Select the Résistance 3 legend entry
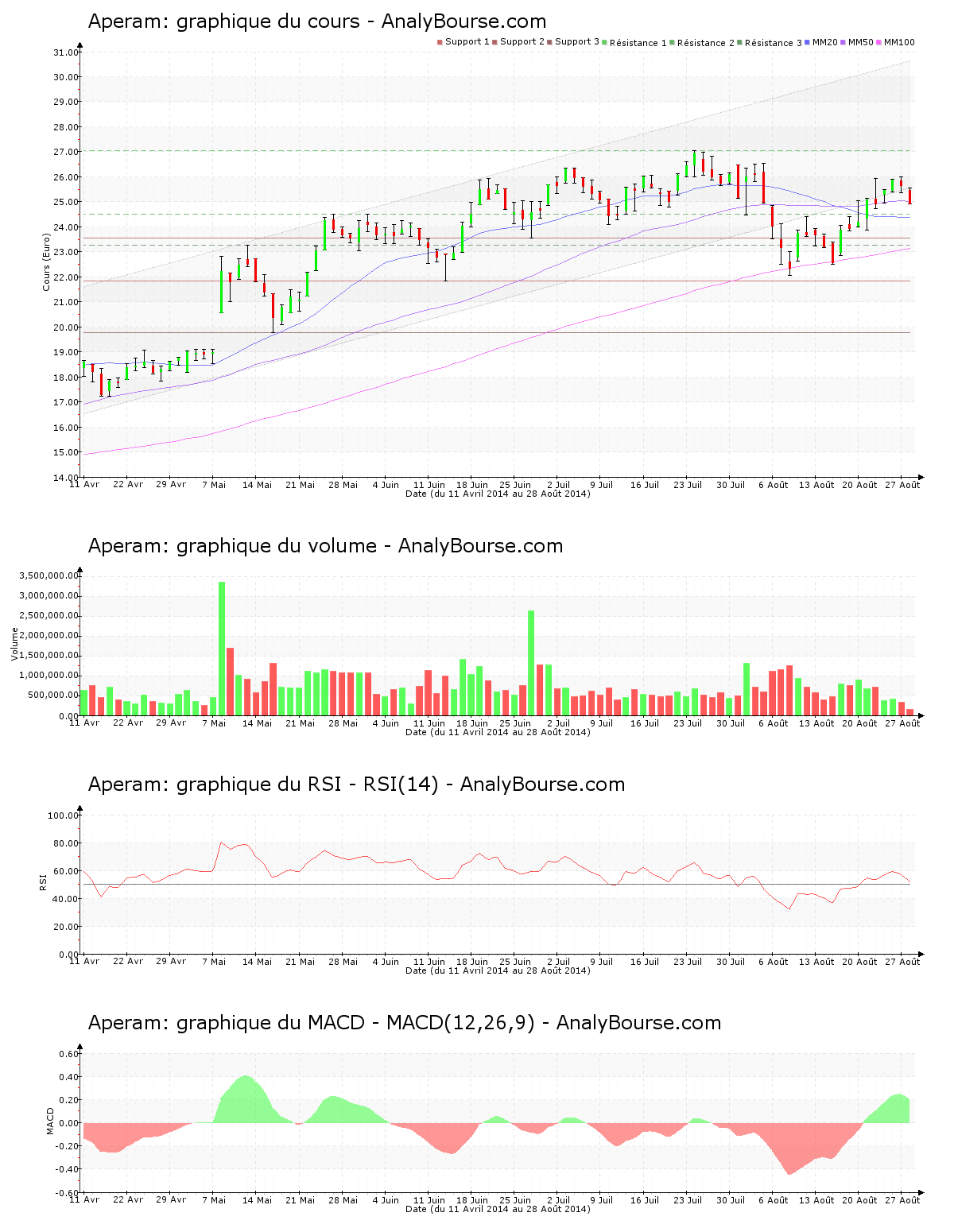Viewport: 954px width, 1232px height. [770, 43]
